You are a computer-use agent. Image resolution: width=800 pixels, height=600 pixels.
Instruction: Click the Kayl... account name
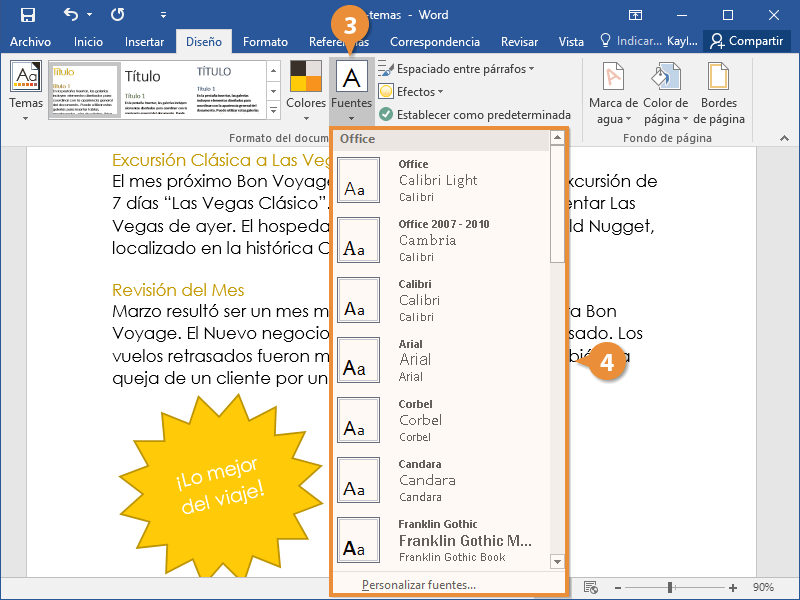click(x=682, y=41)
